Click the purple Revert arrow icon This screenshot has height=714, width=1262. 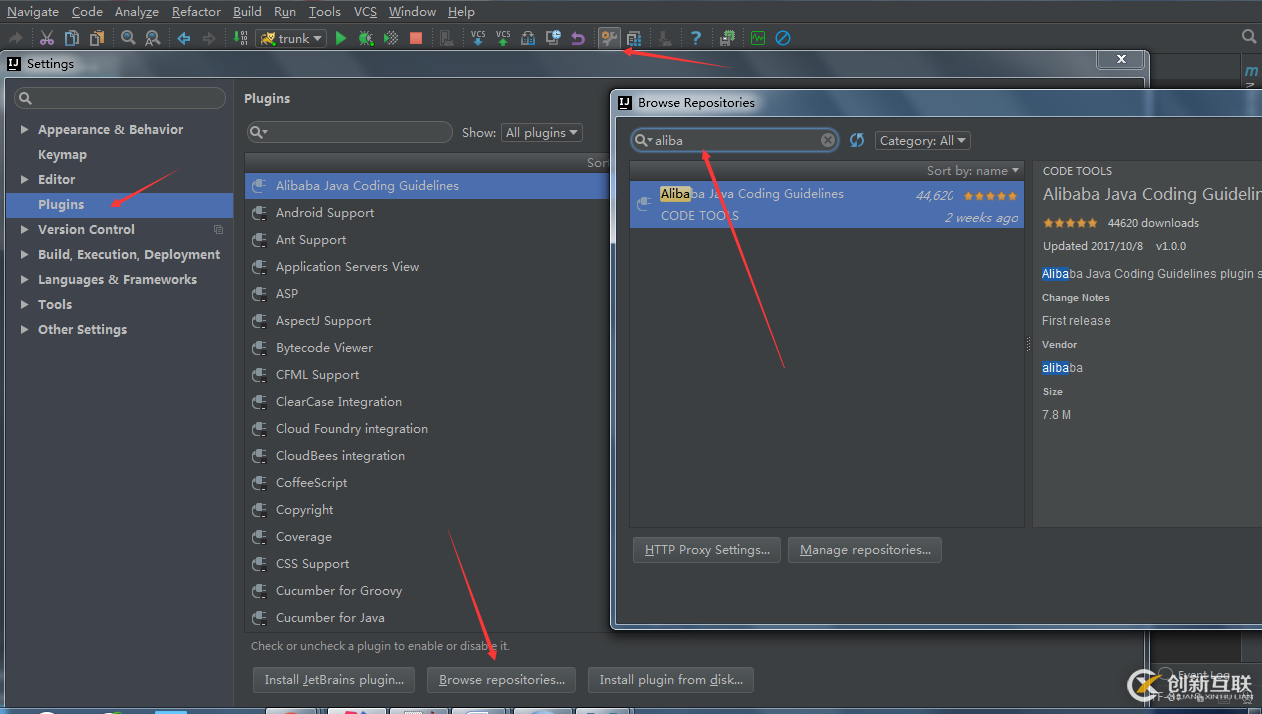578,38
